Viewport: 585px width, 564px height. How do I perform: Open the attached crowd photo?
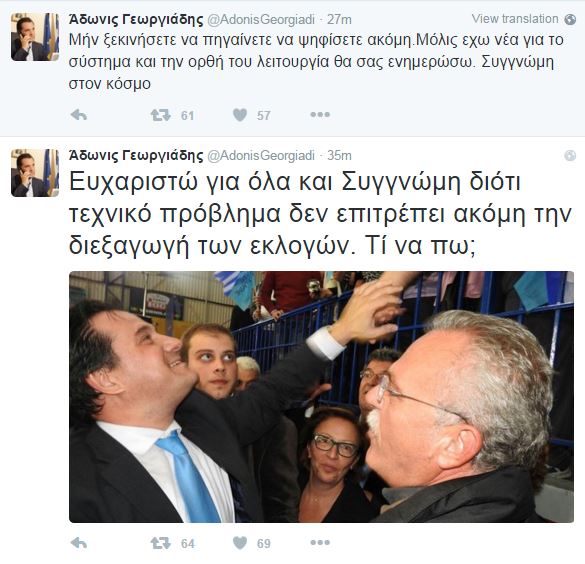[321, 397]
